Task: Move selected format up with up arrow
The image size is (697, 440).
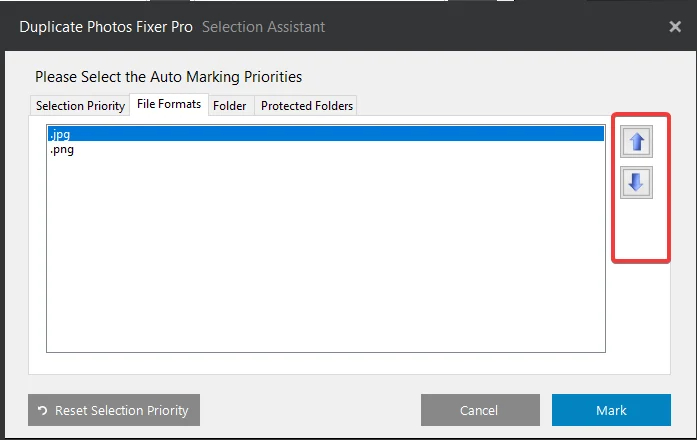Action: tap(636, 142)
